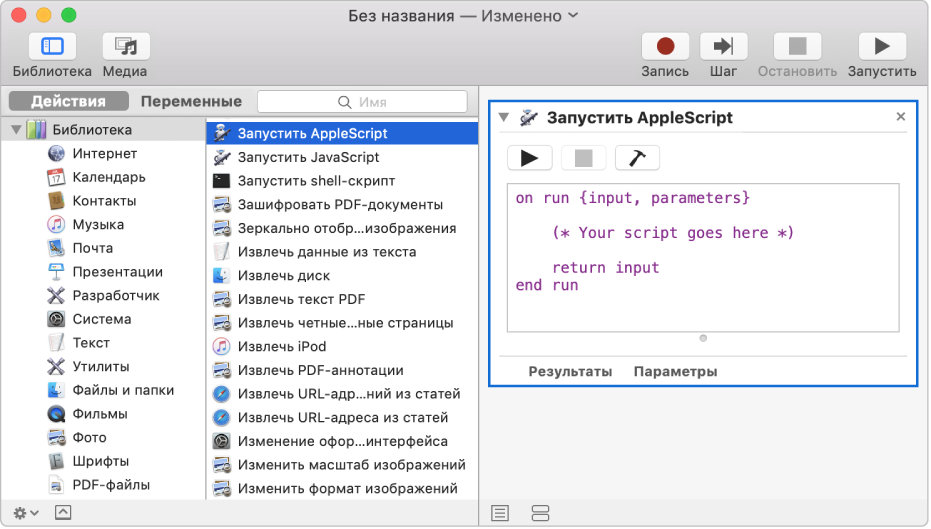This screenshot has height=529, width=931.
Task: Select the Интернет category
Action: 104,154
